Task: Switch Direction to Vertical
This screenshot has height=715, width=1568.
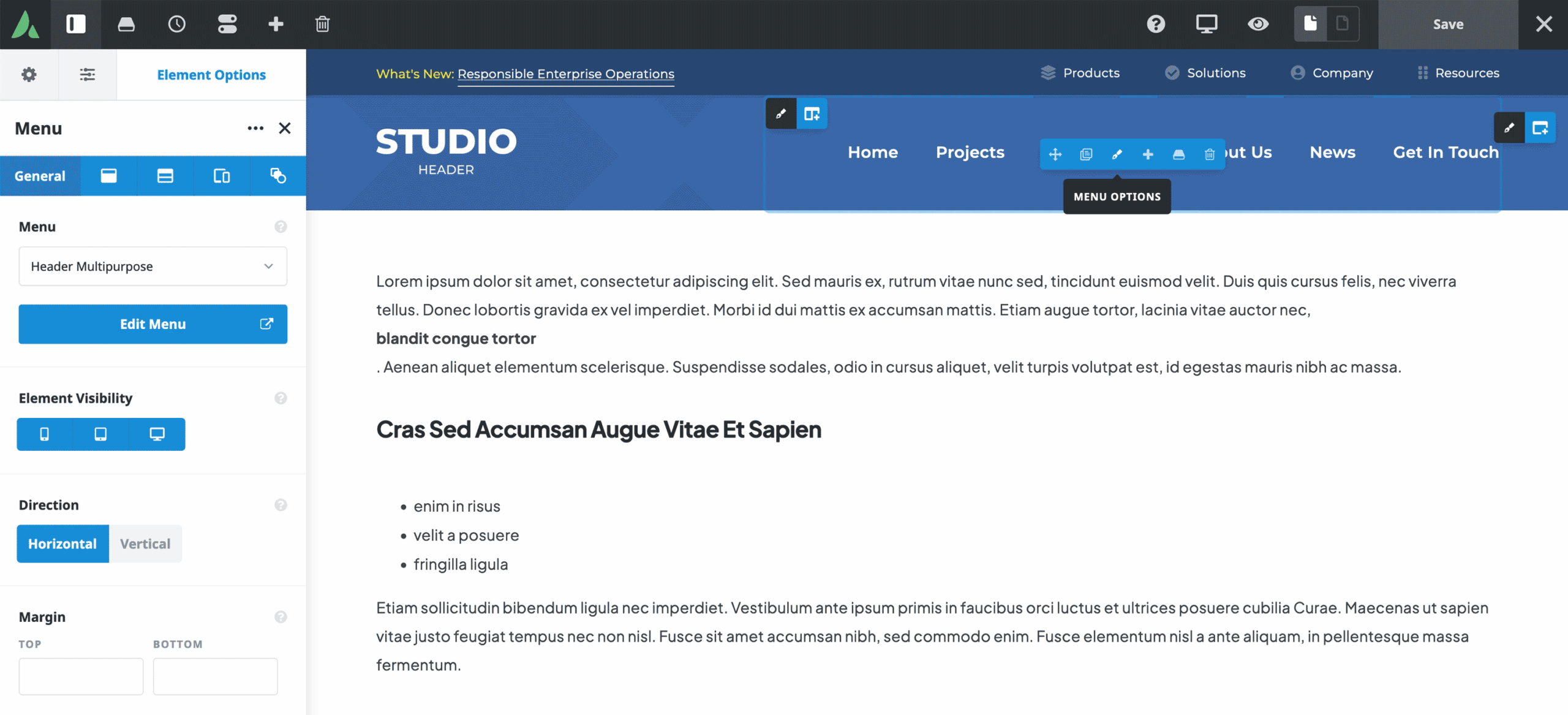Action: 145,543
